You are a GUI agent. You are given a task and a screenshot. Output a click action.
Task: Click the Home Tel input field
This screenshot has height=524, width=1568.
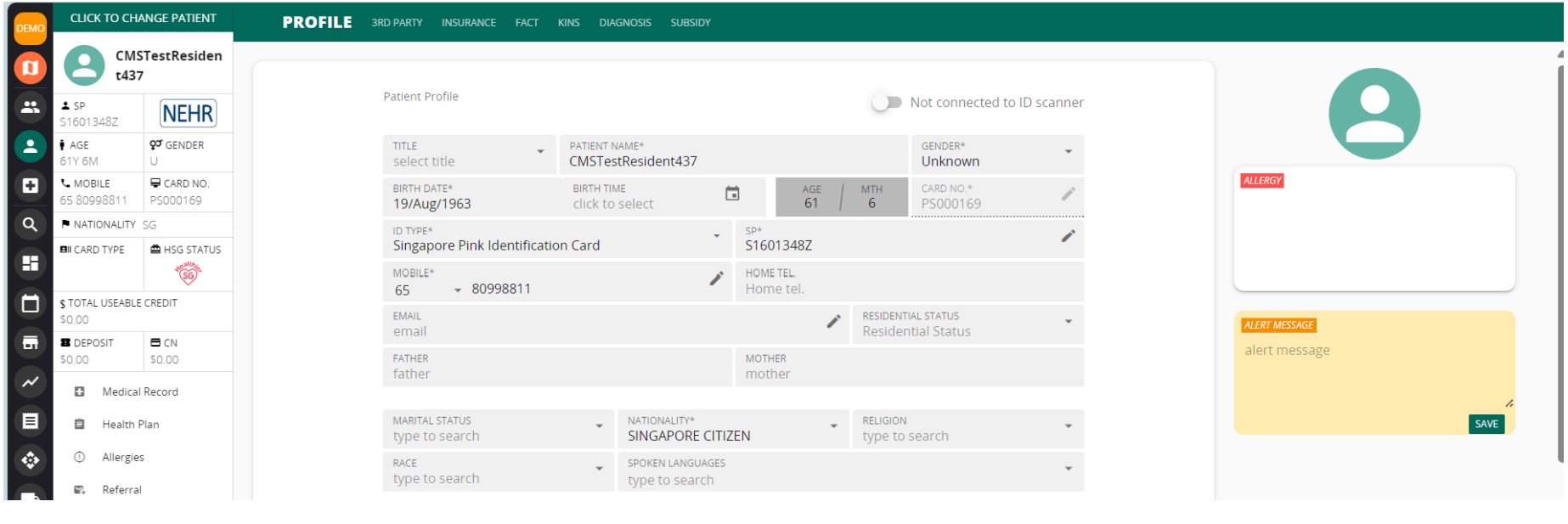[910, 281]
